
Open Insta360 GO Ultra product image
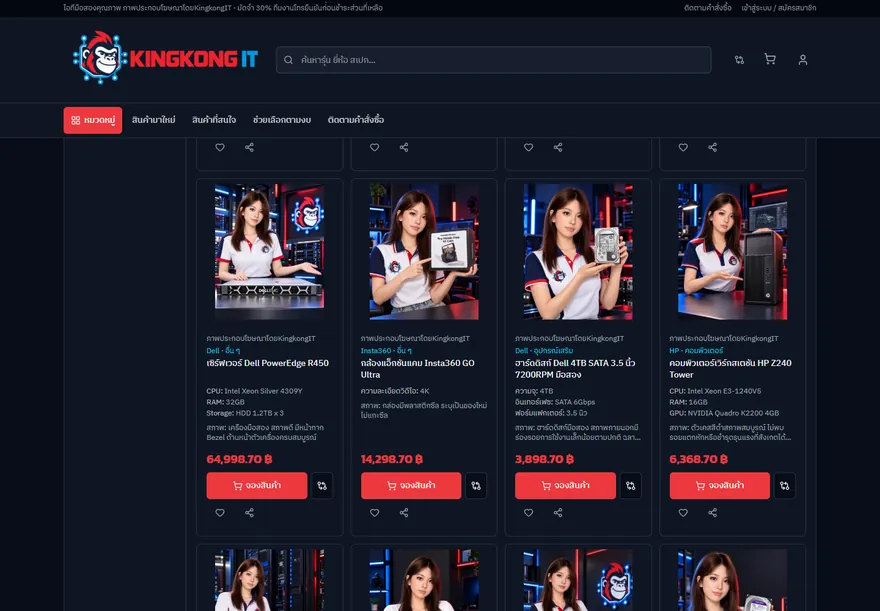[424, 252]
